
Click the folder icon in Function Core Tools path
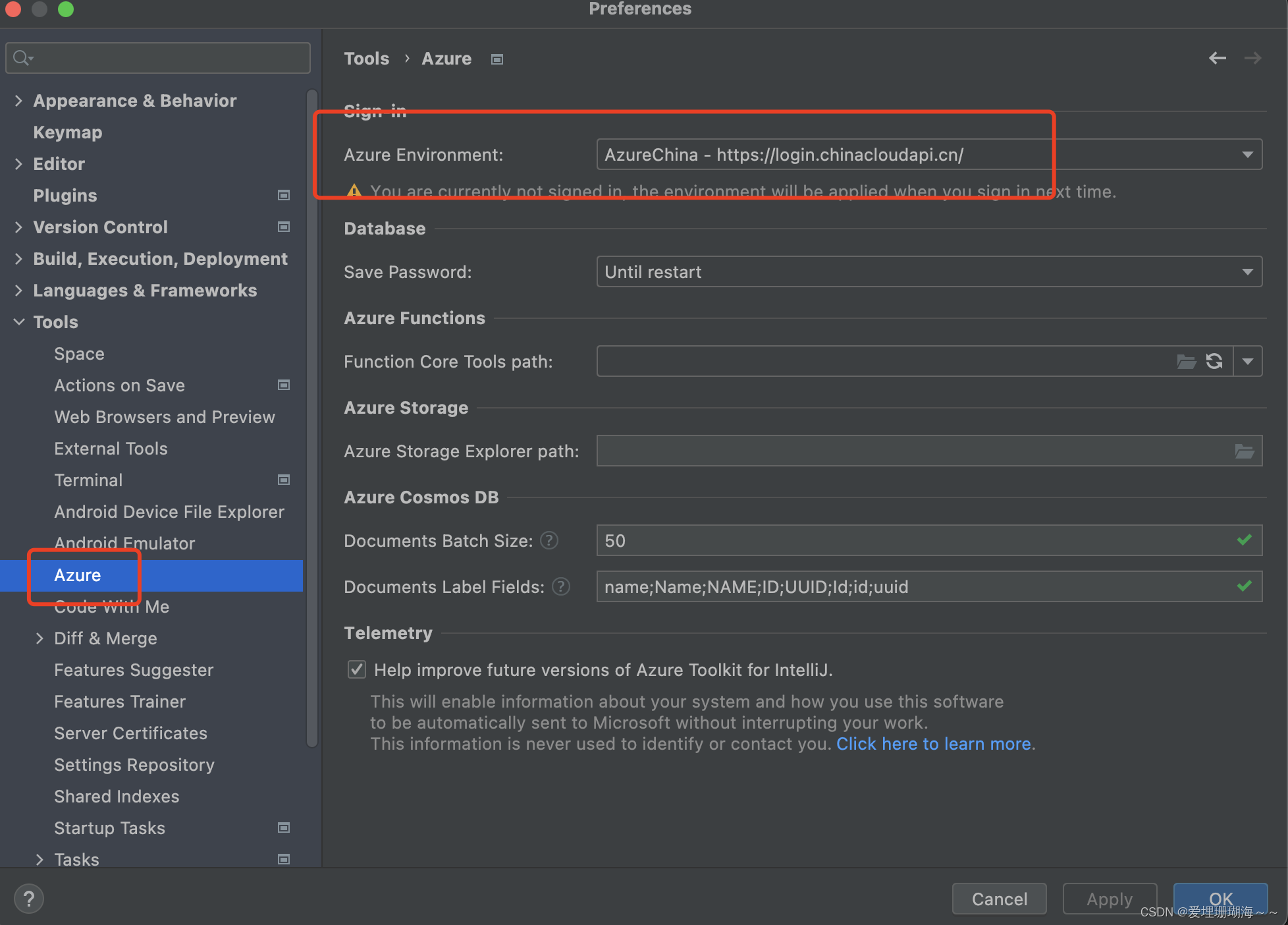[x=1186, y=361]
